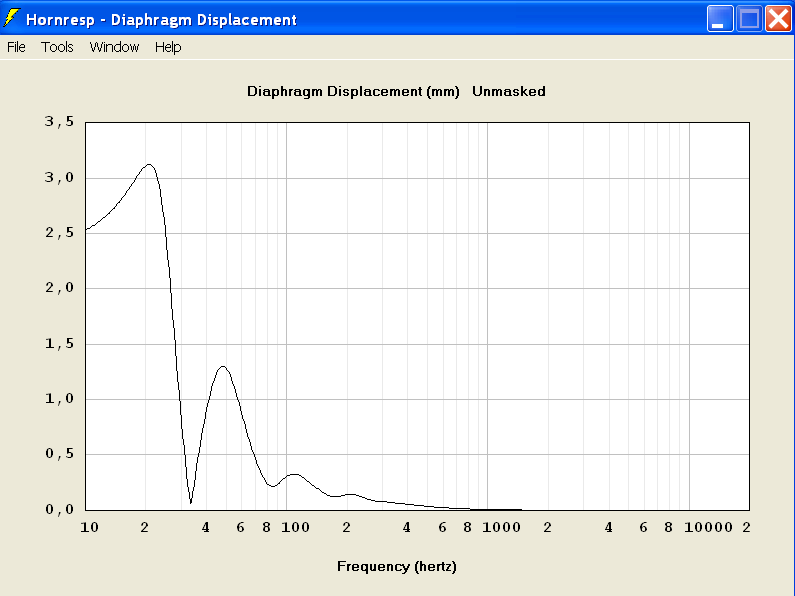The width and height of the screenshot is (795, 596).
Task: Click the 10 x-axis frequency label
Action: point(89,528)
